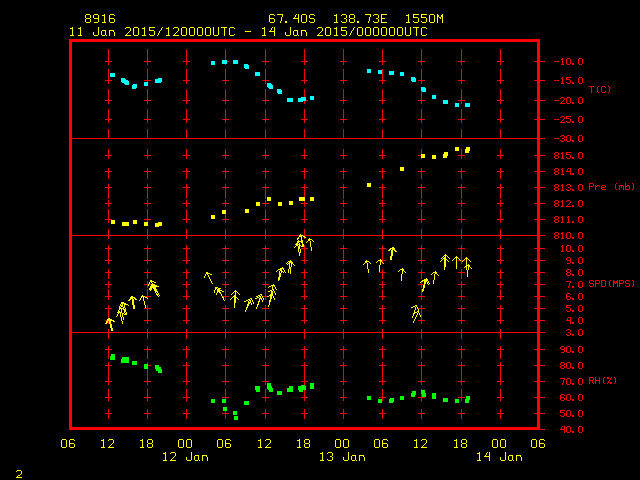
Task: Click the 90.0 humidity tick label
Action: pyautogui.click(x=571, y=350)
